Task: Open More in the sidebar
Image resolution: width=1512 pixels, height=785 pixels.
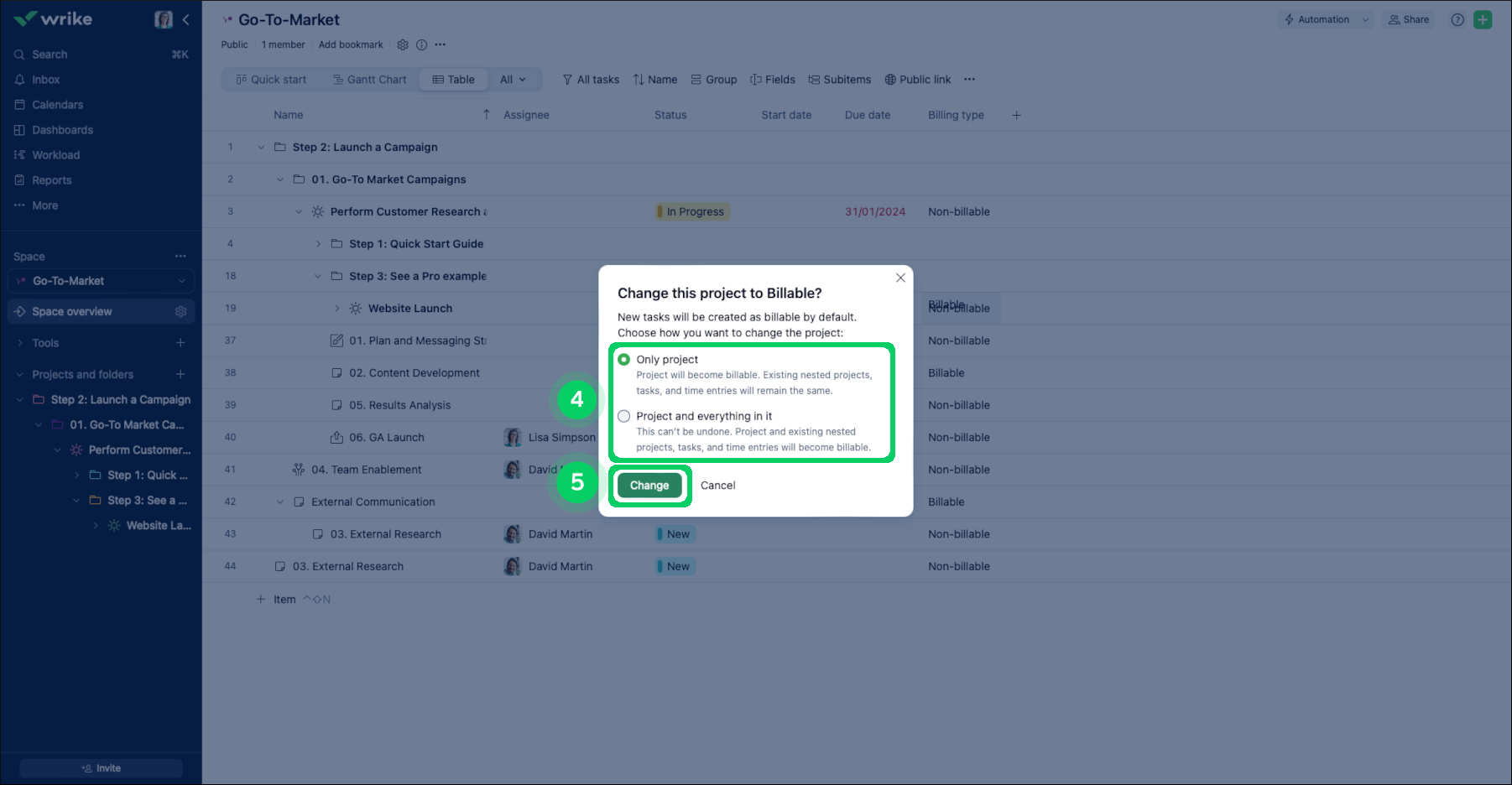Action: tap(44, 205)
